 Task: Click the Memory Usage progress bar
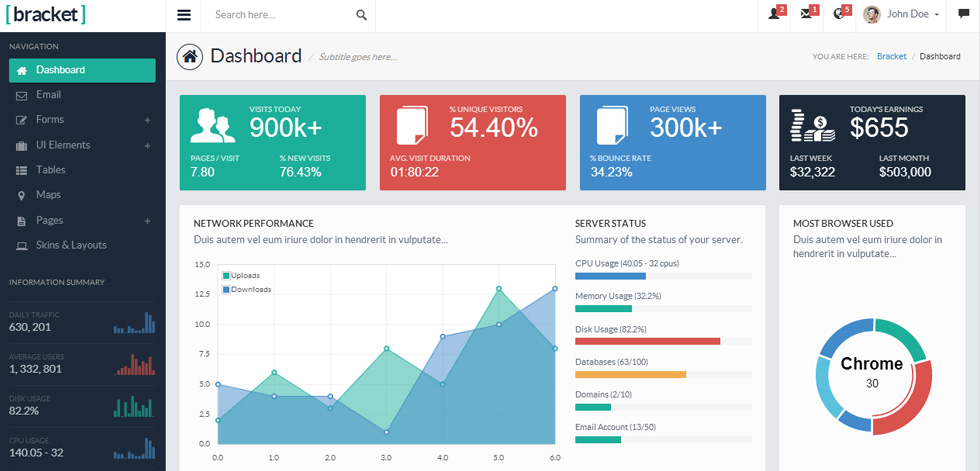[x=663, y=309]
